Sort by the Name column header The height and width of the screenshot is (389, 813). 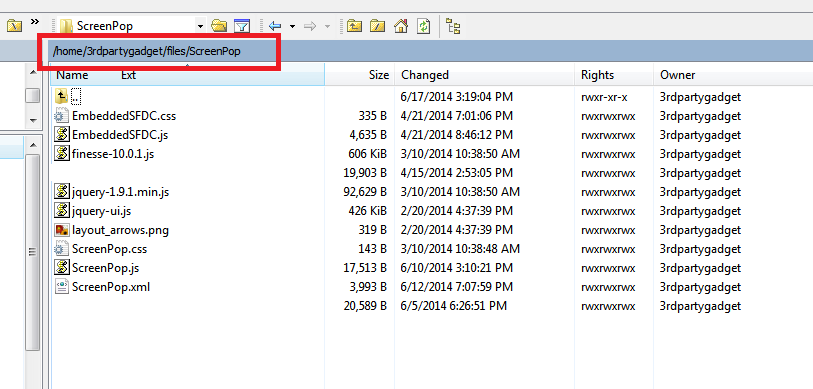72,75
